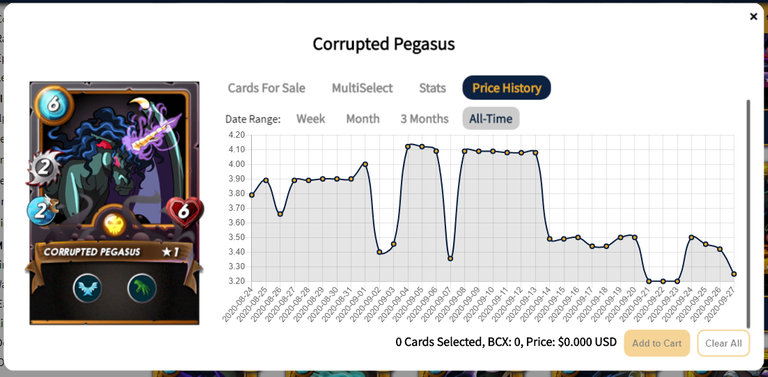Select the All-Time date range

[491, 118]
